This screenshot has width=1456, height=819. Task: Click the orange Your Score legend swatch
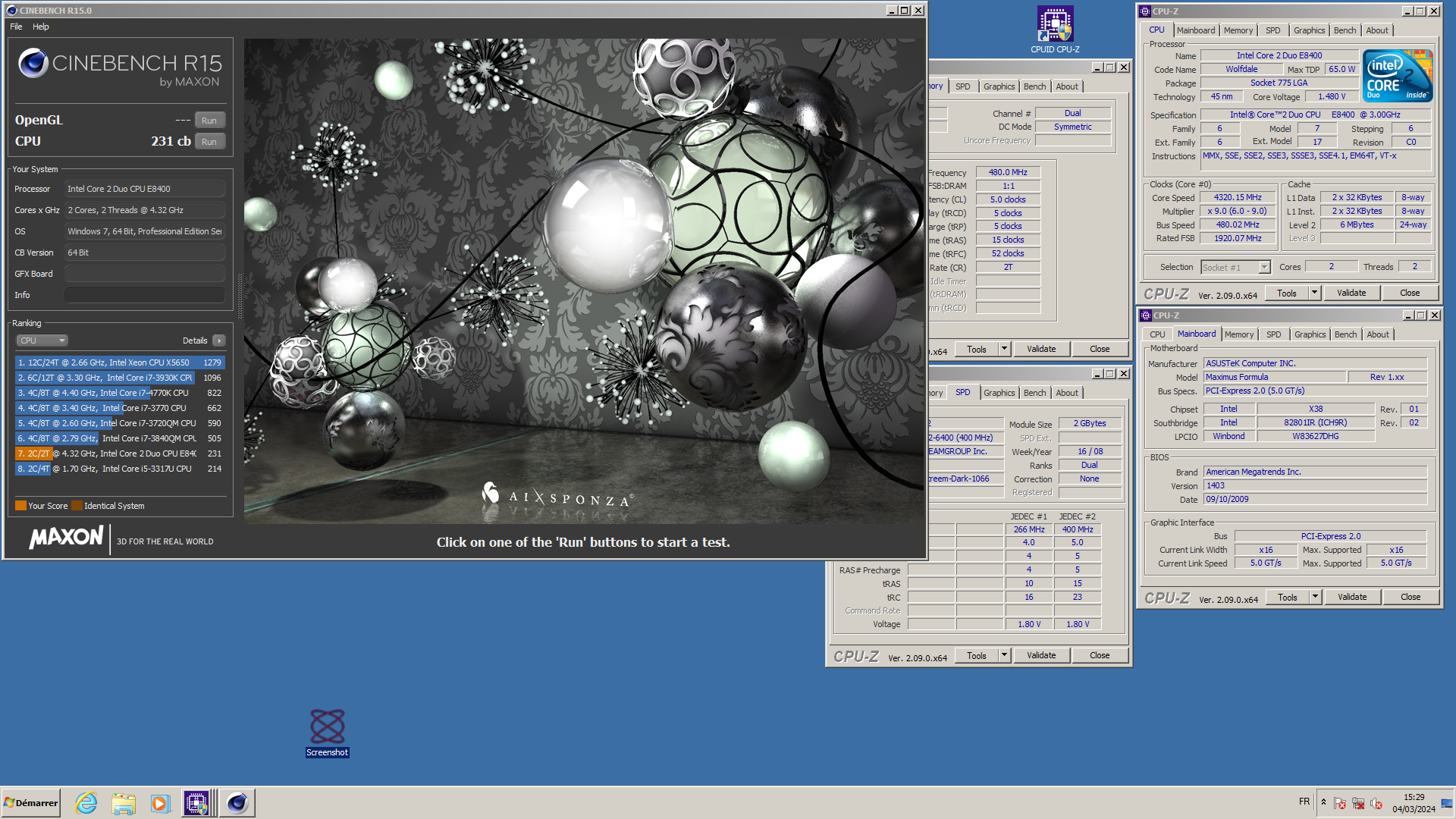click(x=20, y=506)
